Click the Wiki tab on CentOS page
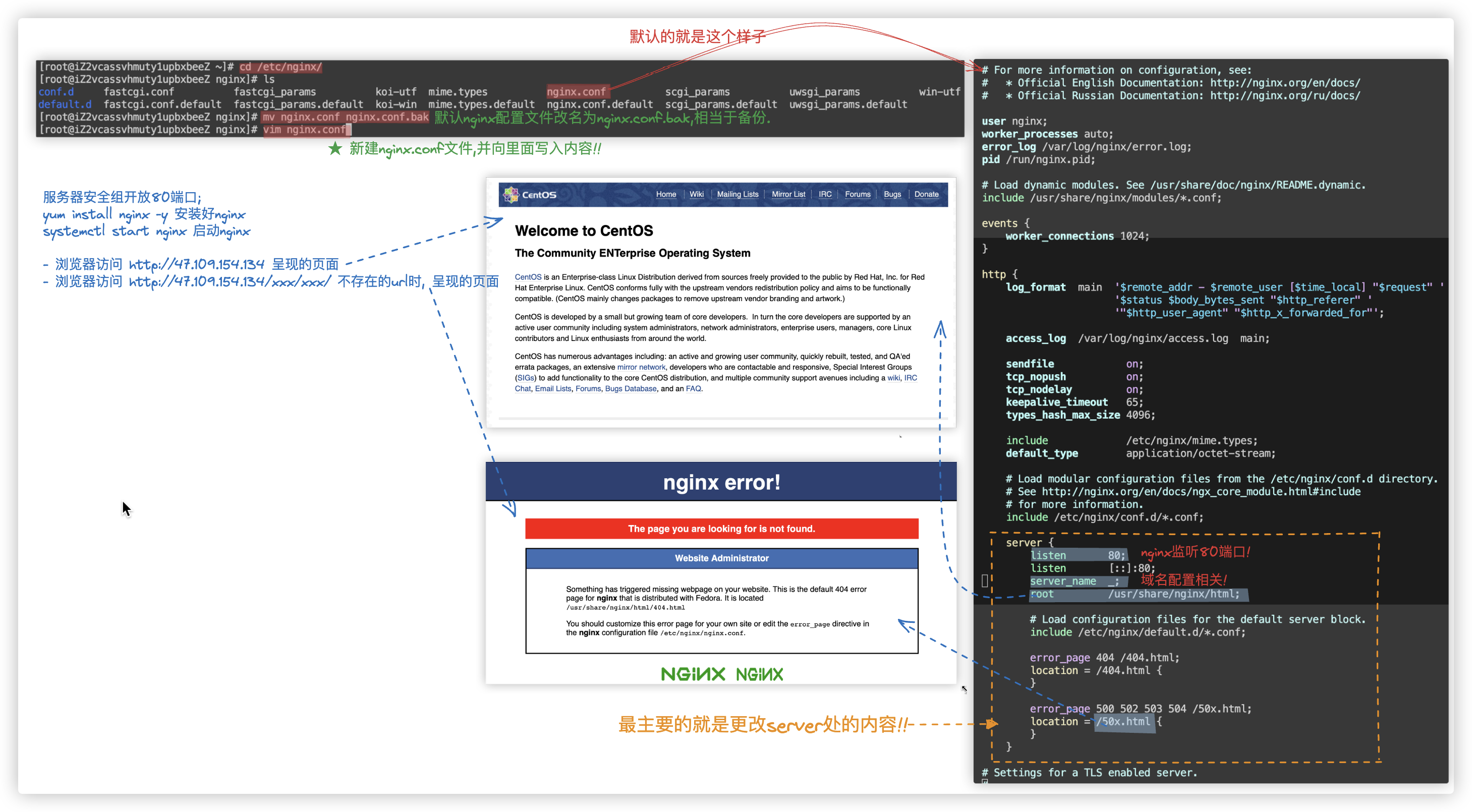Viewport: 1472px width, 812px height. point(696,192)
